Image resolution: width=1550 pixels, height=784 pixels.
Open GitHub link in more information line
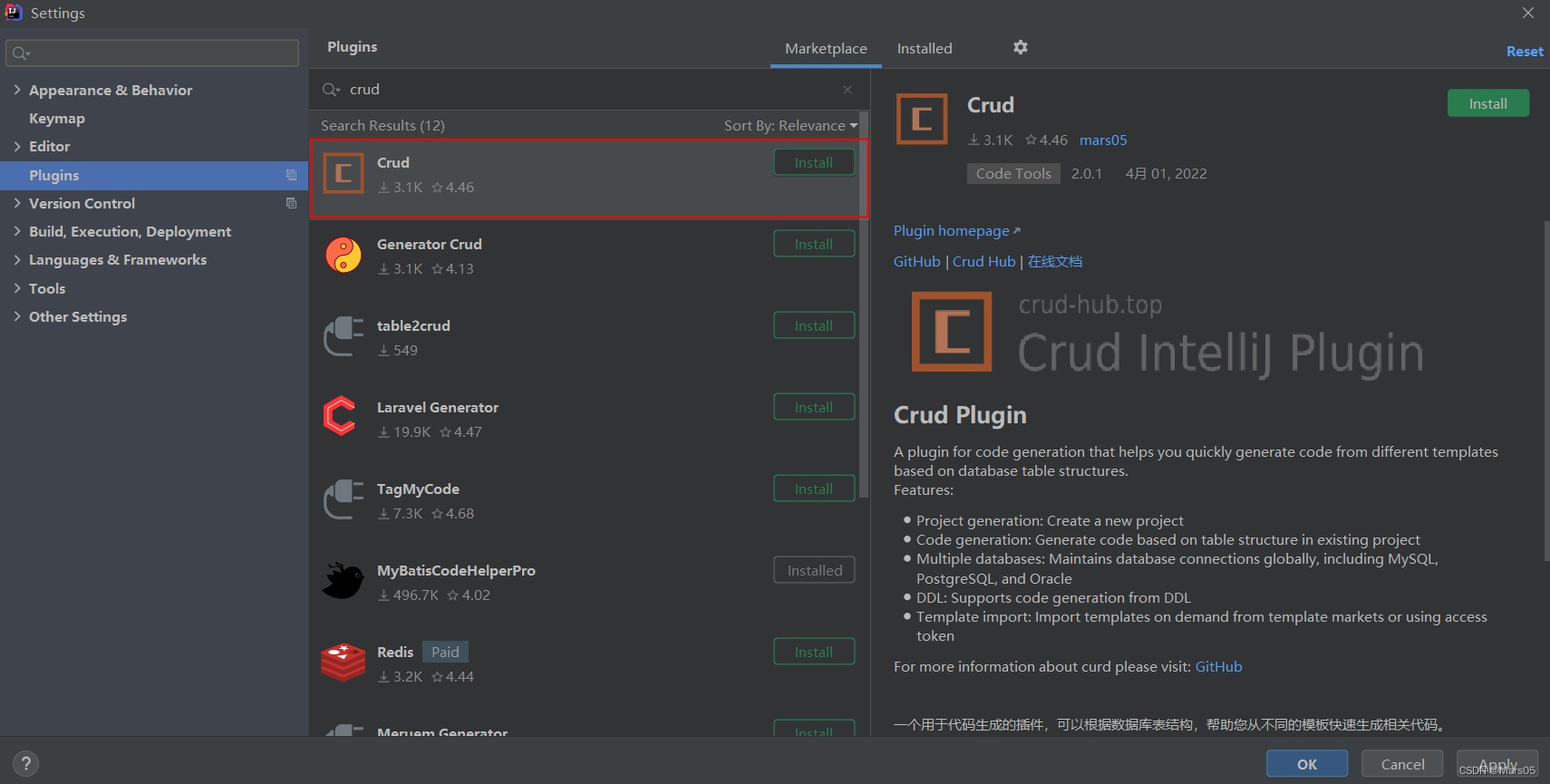click(1218, 667)
